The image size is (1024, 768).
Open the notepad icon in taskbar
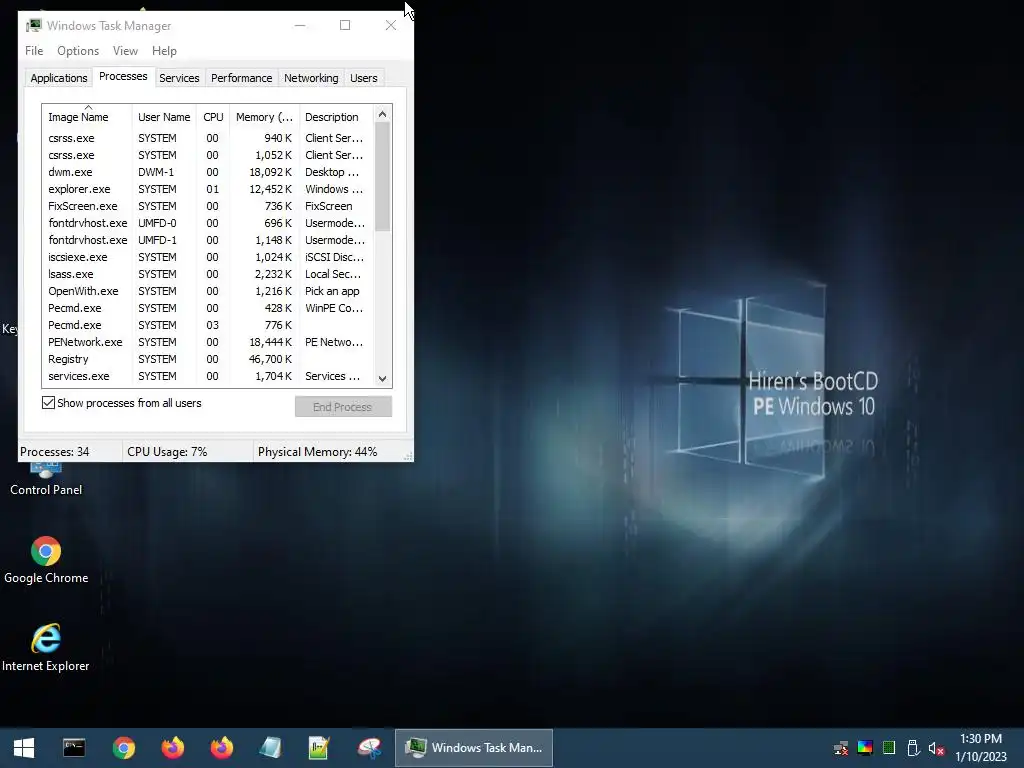[270, 748]
